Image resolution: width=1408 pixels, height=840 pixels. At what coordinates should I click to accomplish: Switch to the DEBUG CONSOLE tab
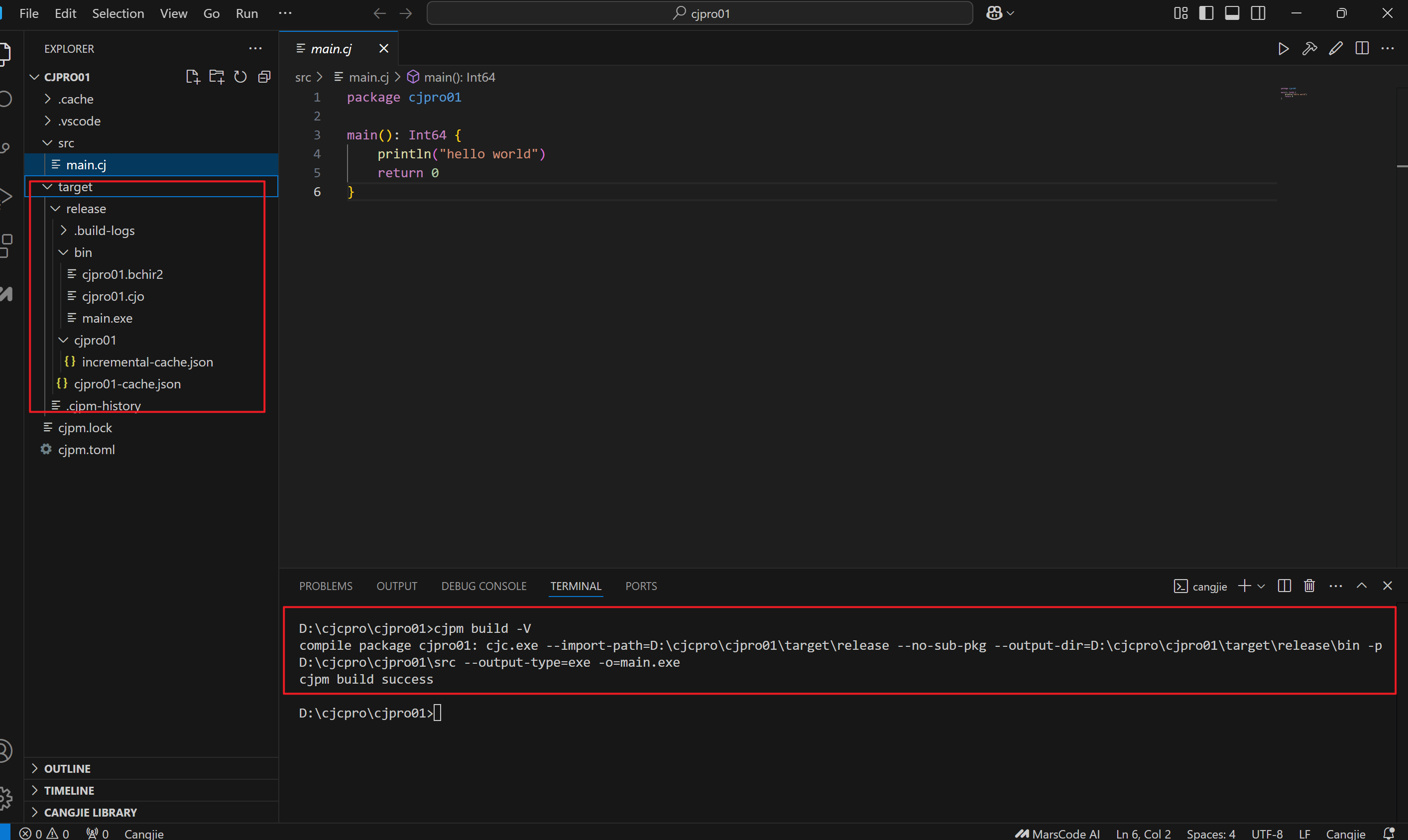484,586
